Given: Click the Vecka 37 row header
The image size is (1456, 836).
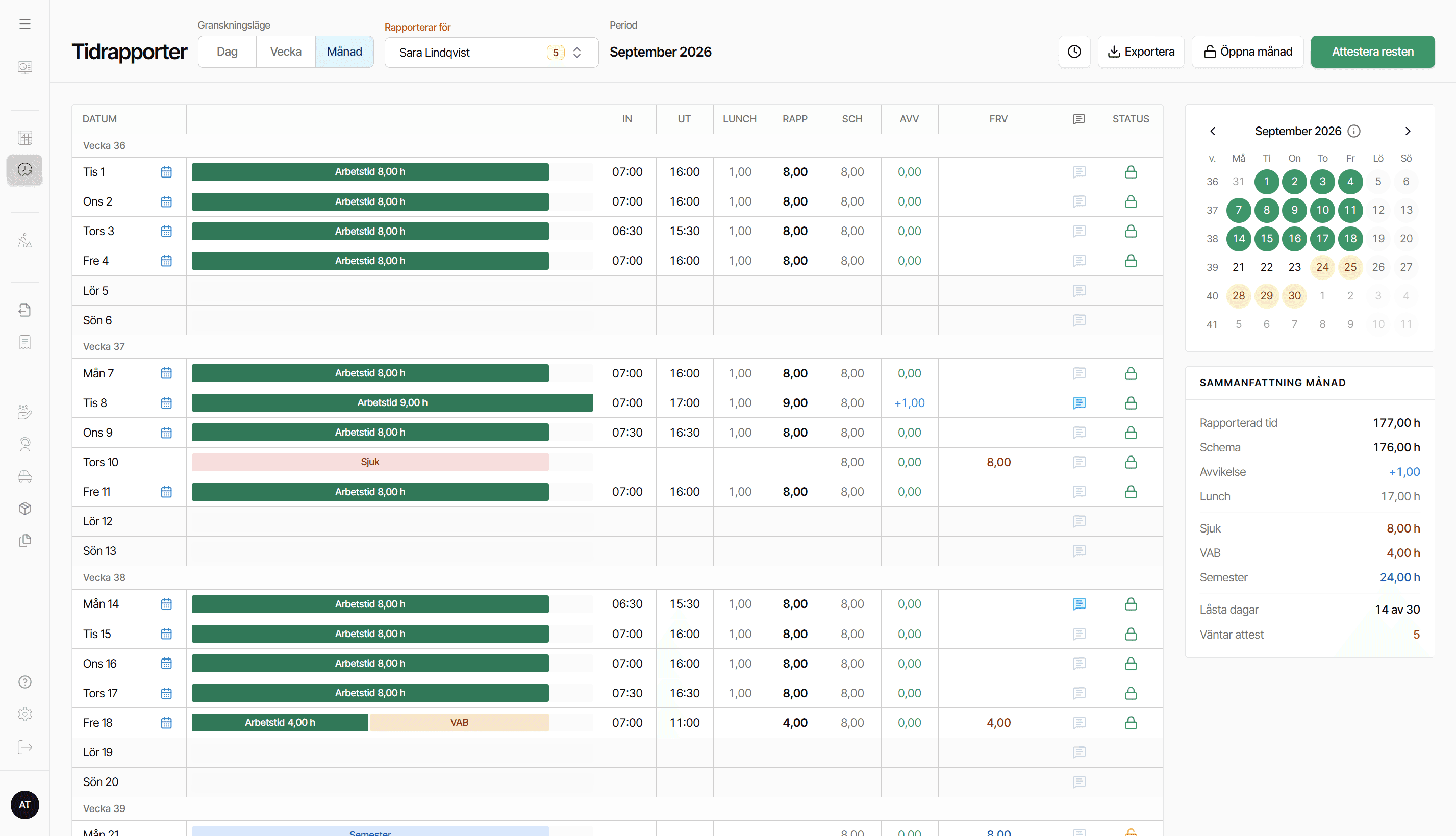Looking at the screenshot, I should 617,347.
